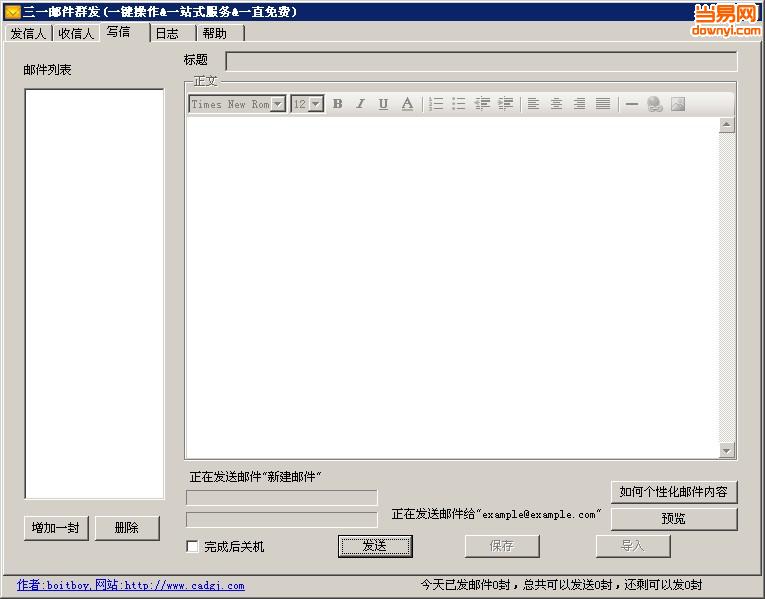
Task: Insert a numbered list
Action: (436, 104)
